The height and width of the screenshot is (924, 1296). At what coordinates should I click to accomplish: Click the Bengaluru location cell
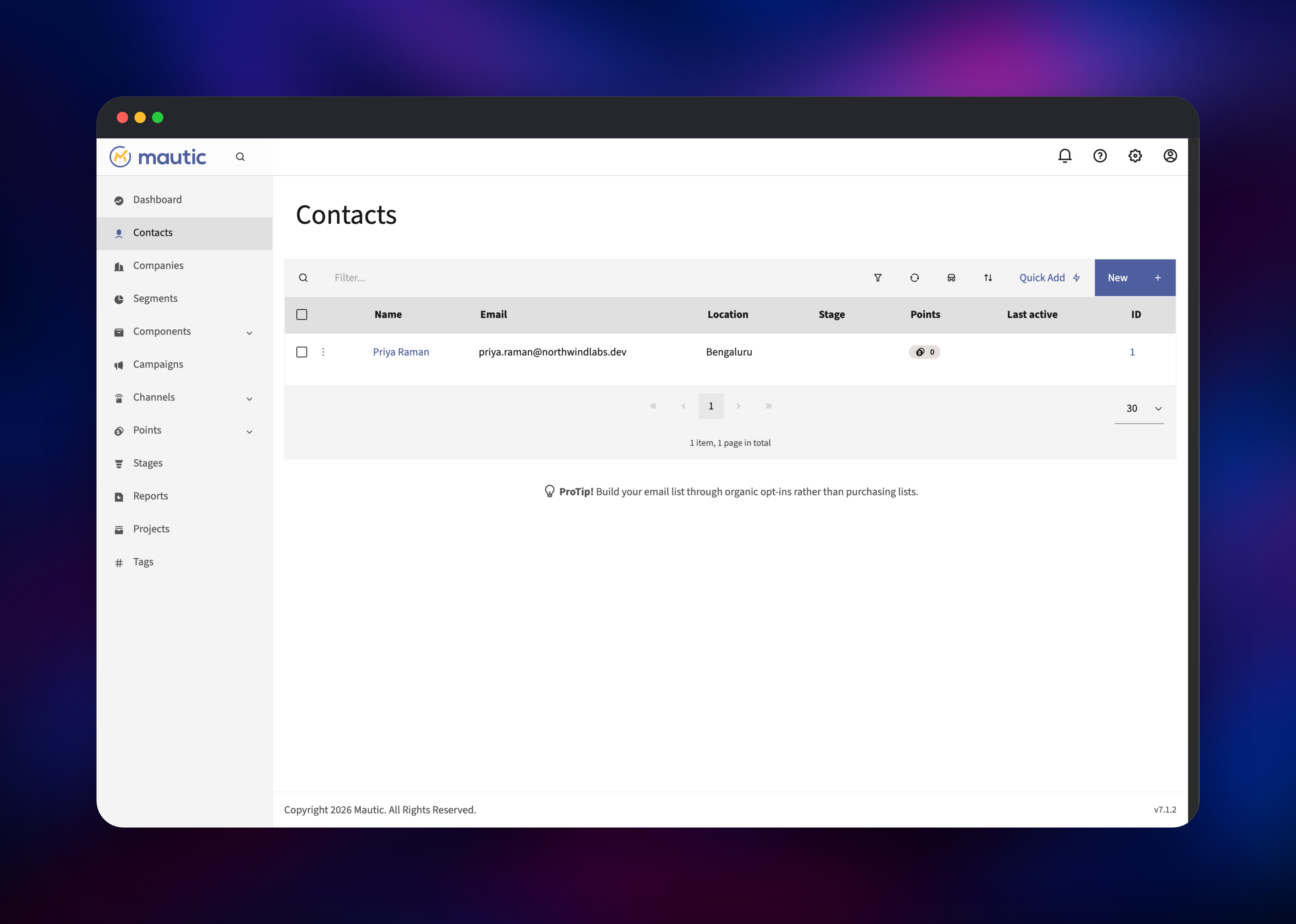[729, 352]
